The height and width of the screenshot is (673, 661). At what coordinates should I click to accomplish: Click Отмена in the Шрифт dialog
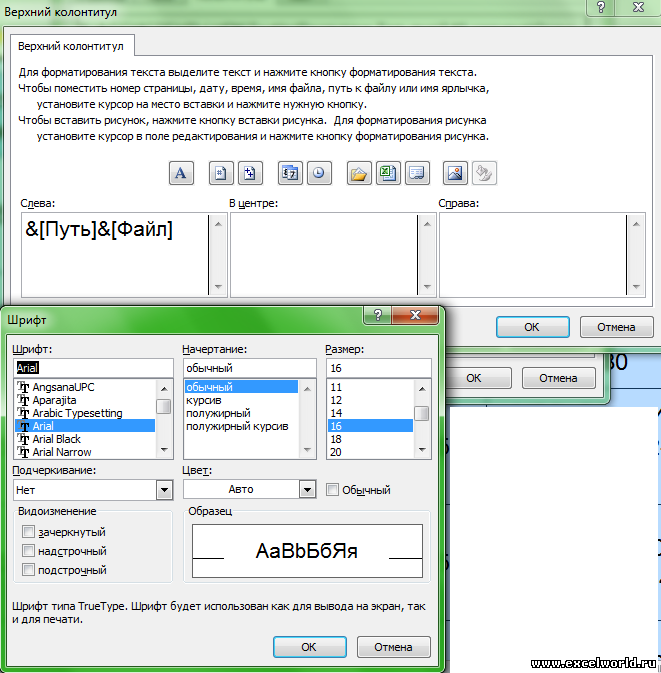[x=393, y=647]
